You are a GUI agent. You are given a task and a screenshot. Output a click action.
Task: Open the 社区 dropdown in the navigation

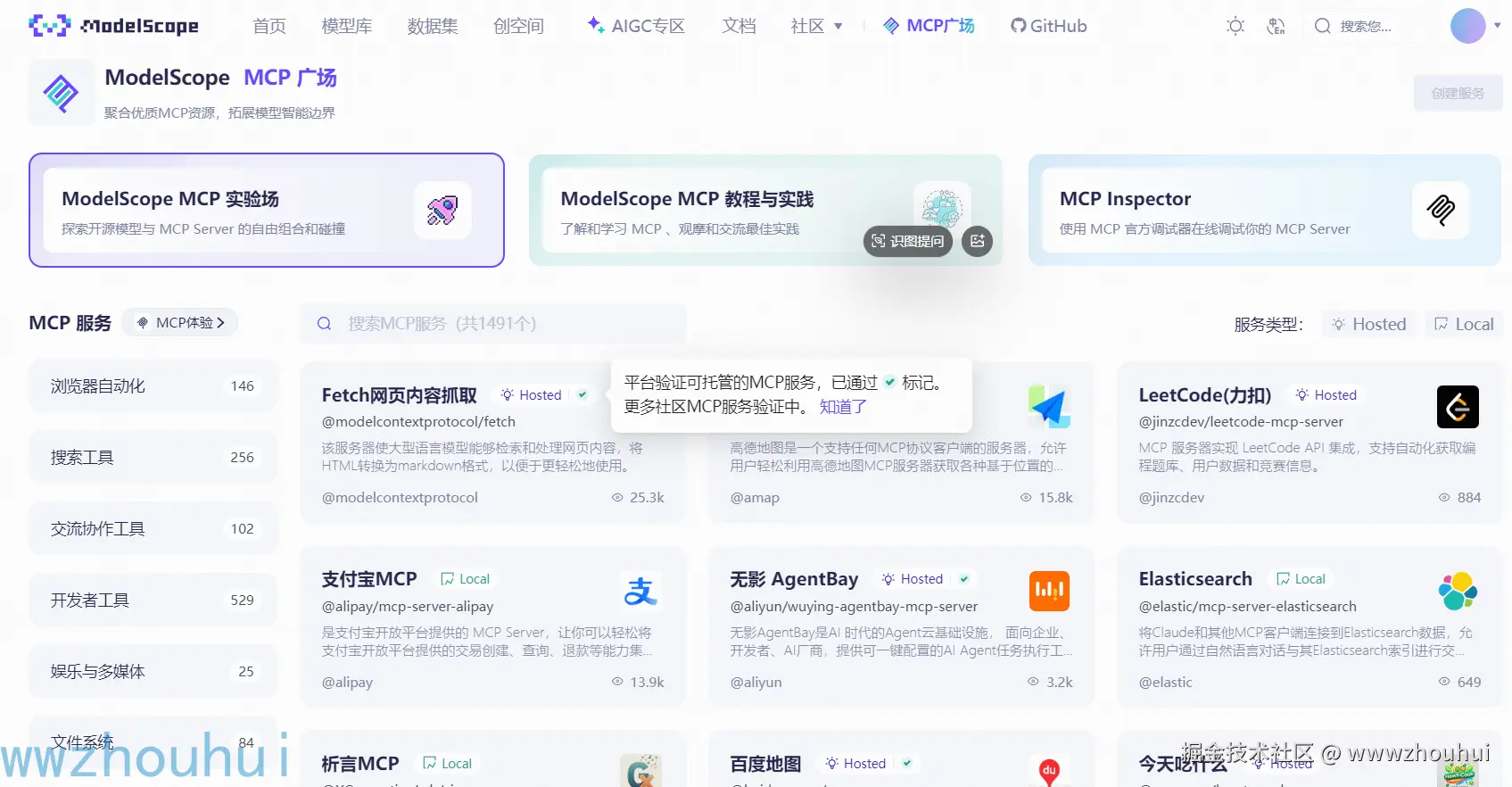(816, 26)
